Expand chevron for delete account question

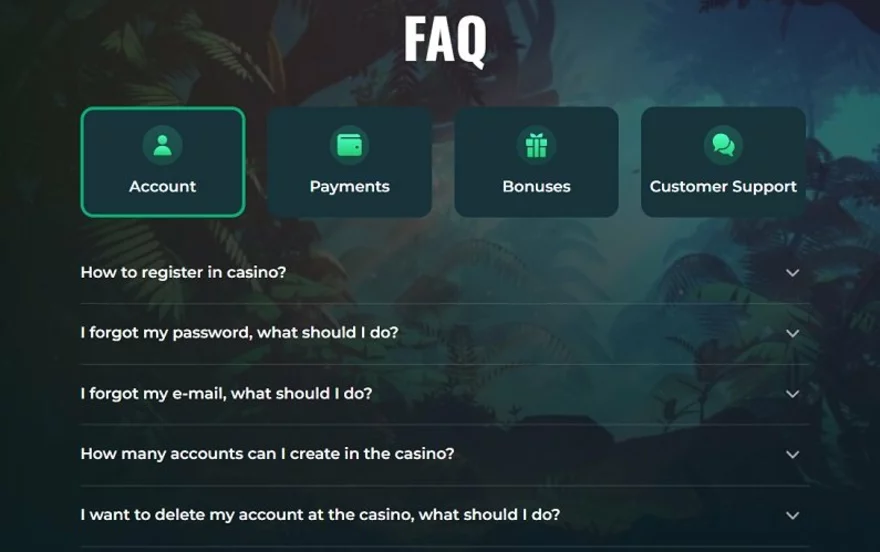(x=792, y=516)
